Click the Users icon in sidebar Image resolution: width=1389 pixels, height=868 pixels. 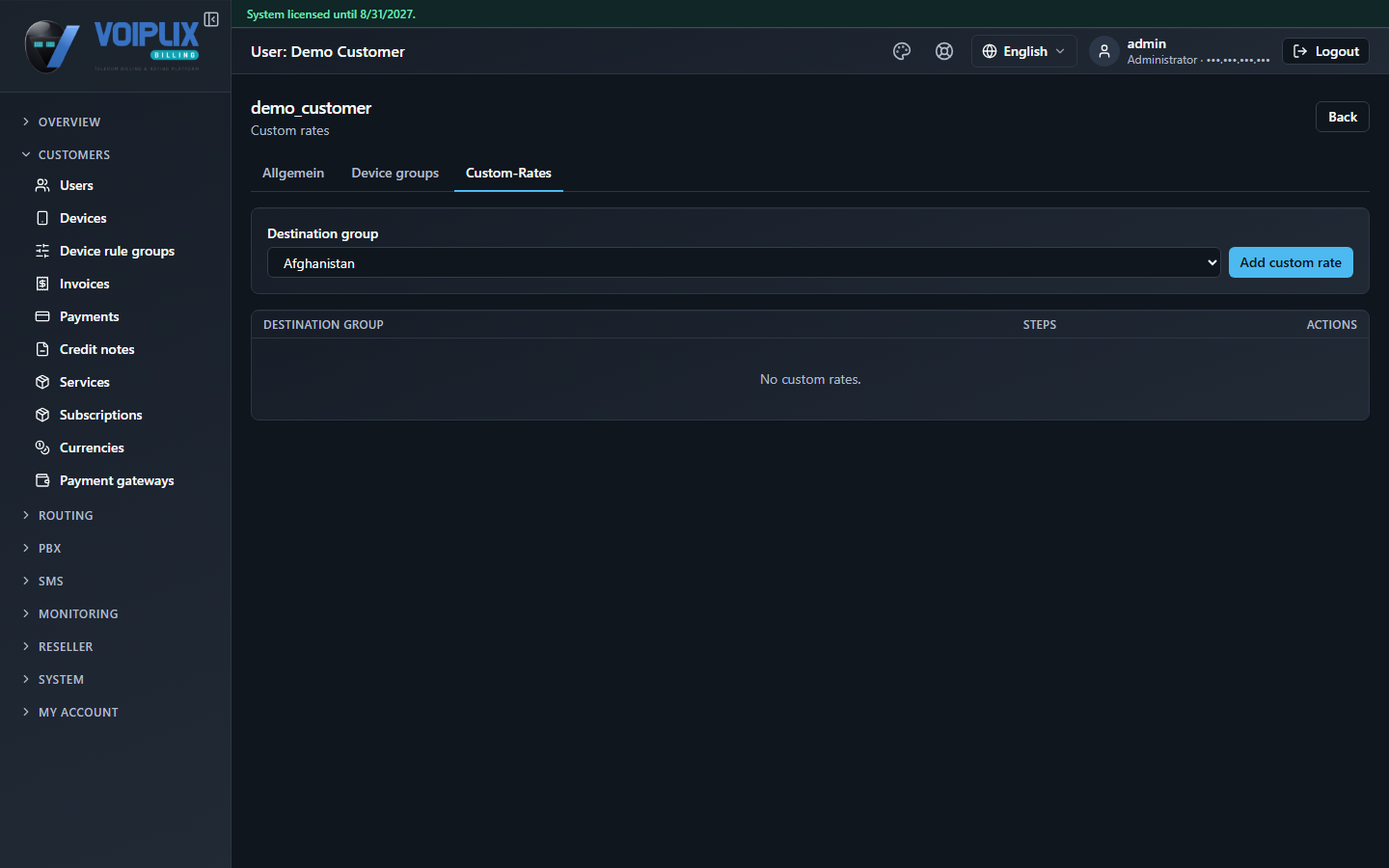point(42,185)
